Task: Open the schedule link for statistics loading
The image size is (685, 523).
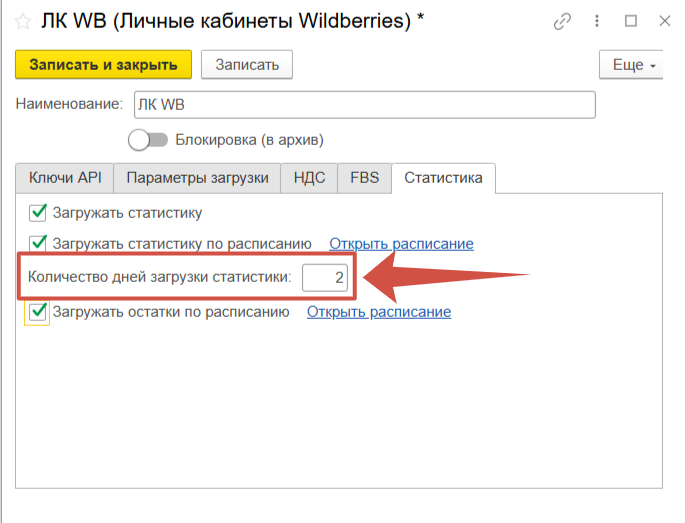Action: tap(401, 243)
